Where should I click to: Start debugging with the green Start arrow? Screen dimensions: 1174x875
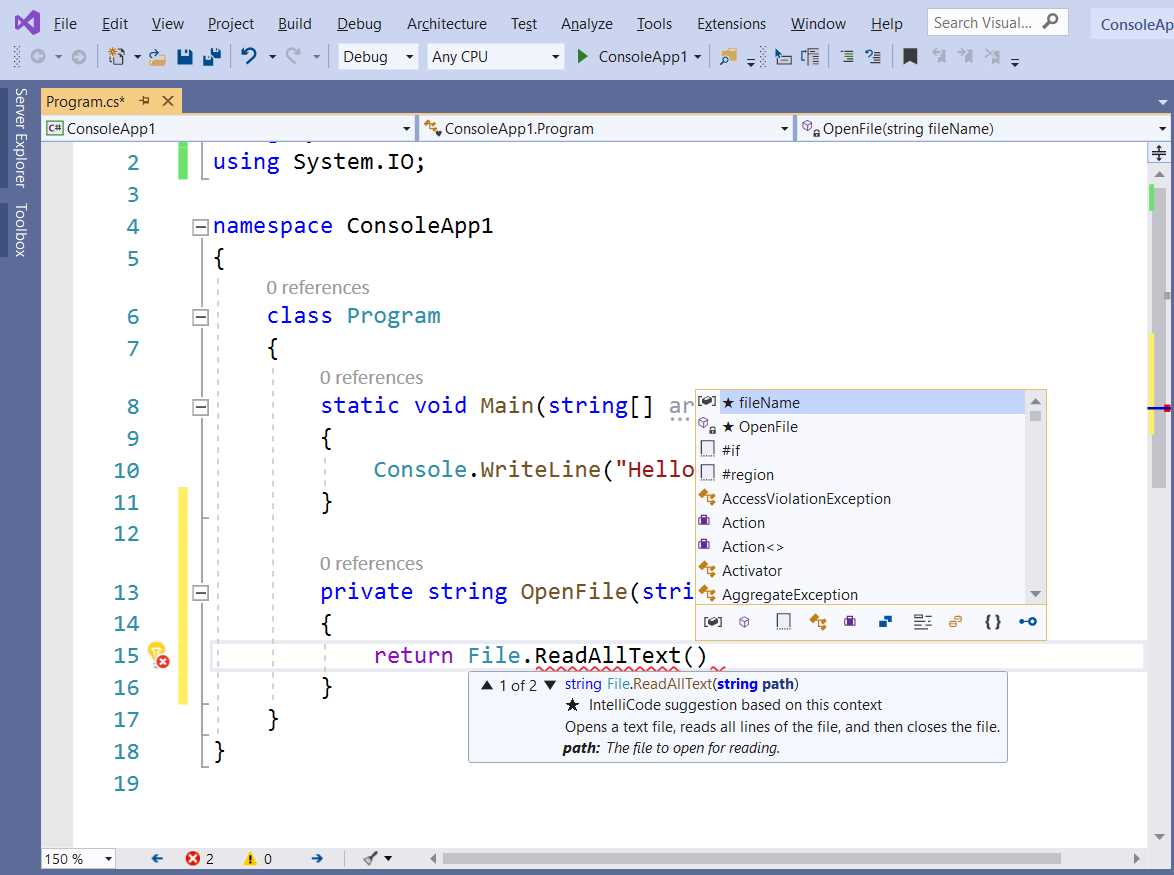(x=583, y=57)
